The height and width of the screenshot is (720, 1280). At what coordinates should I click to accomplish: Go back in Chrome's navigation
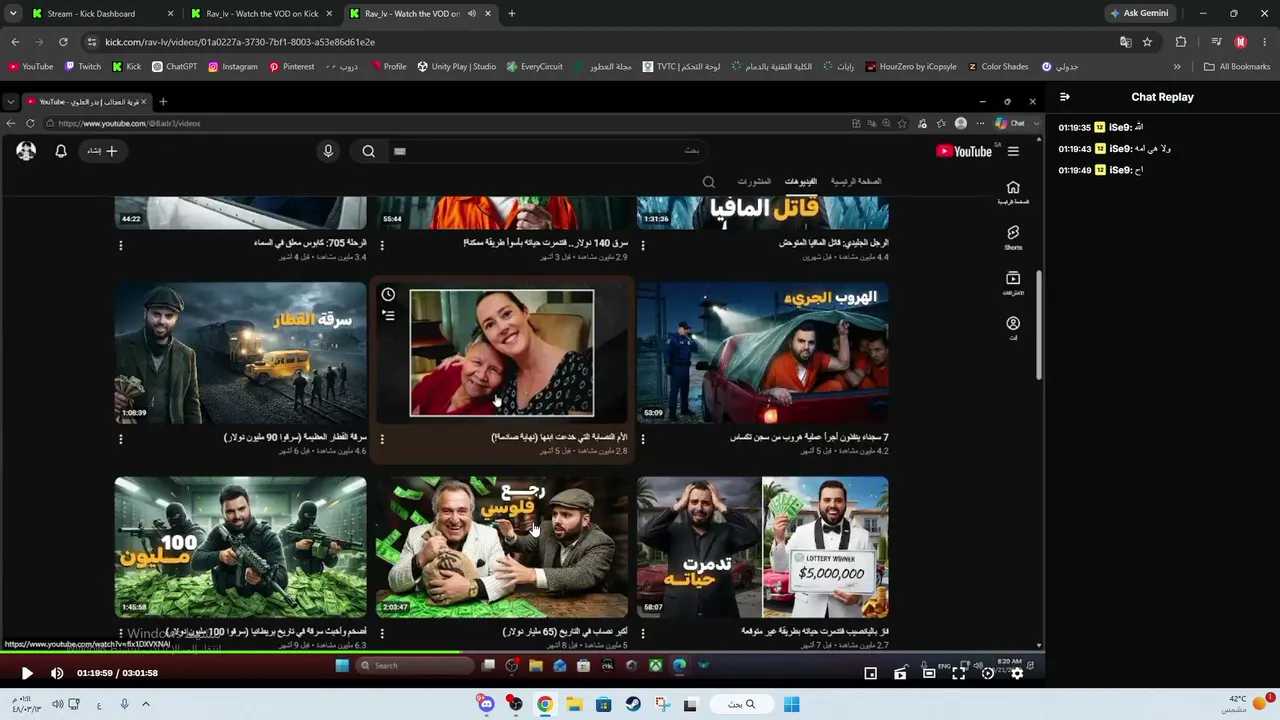click(15, 42)
